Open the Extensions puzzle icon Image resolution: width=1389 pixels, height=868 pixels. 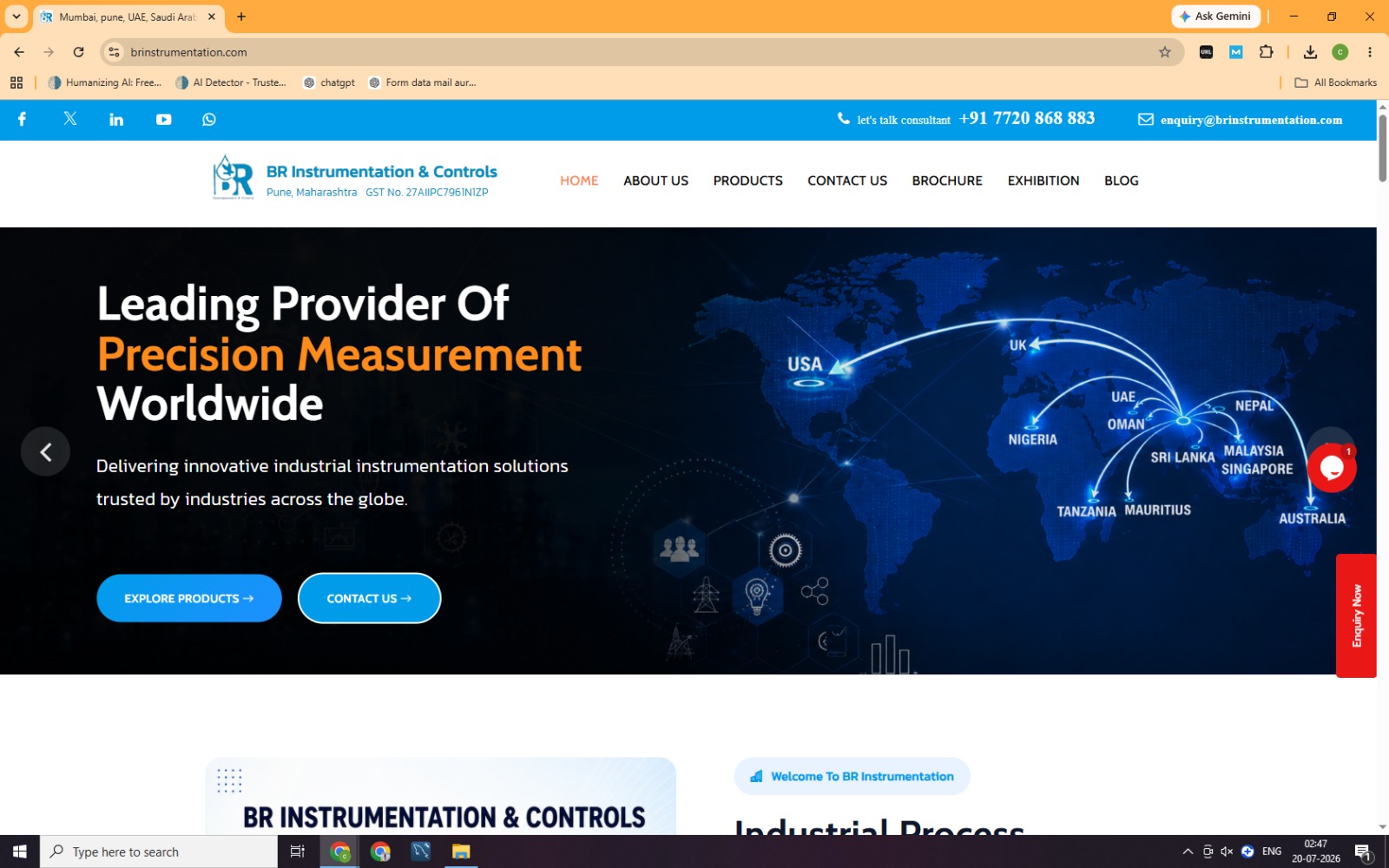click(1266, 52)
